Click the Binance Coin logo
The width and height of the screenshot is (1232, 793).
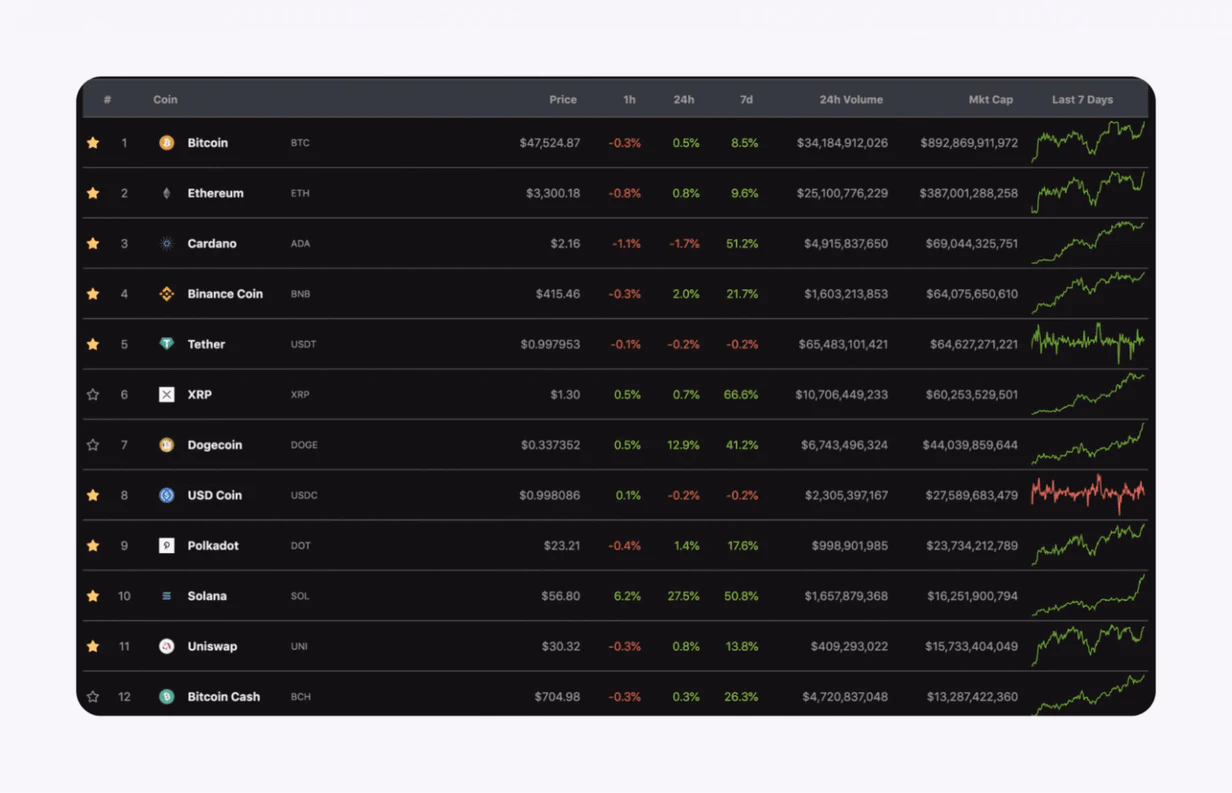(x=167, y=294)
